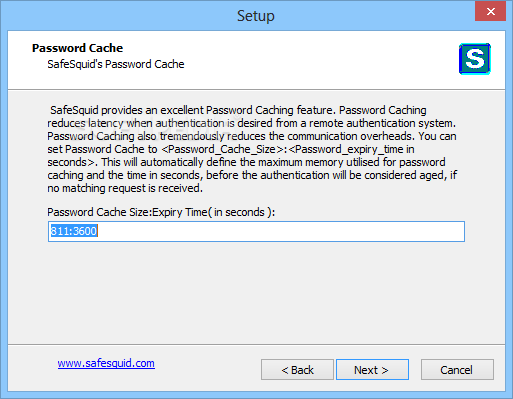Click the first description line about Password Caching feature
The height and width of the screenshot is (399, 513).
click(x=238, y=110)
